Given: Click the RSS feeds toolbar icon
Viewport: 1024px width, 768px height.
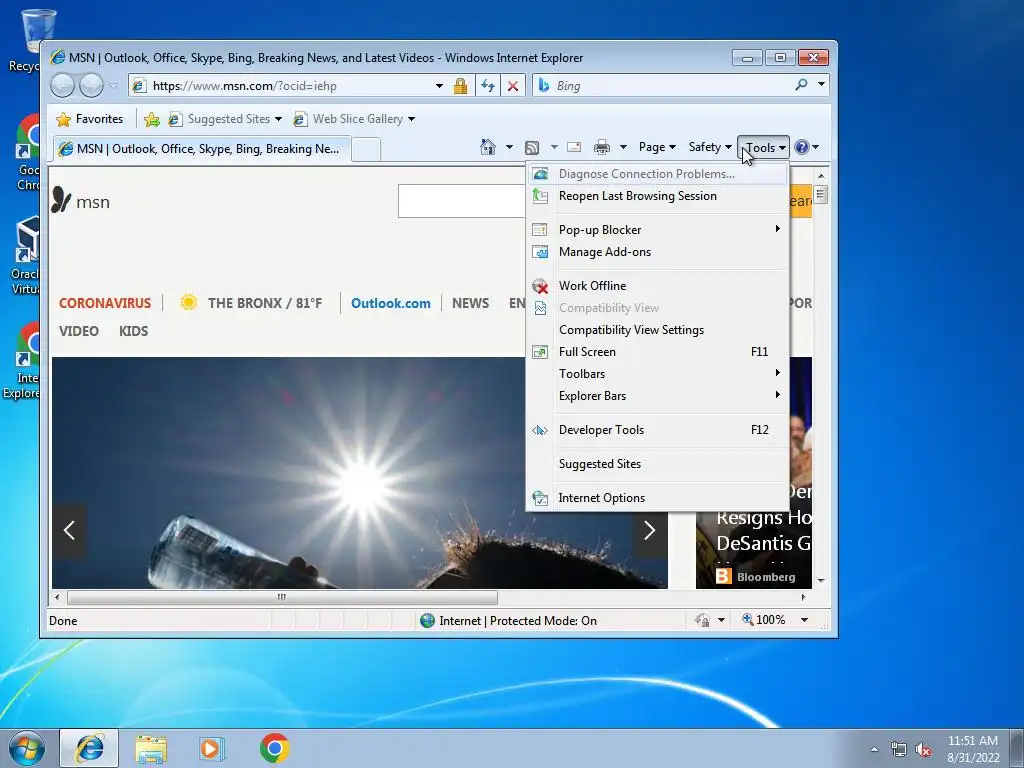Looking at the screenshot, I should (x=532, y=148).
